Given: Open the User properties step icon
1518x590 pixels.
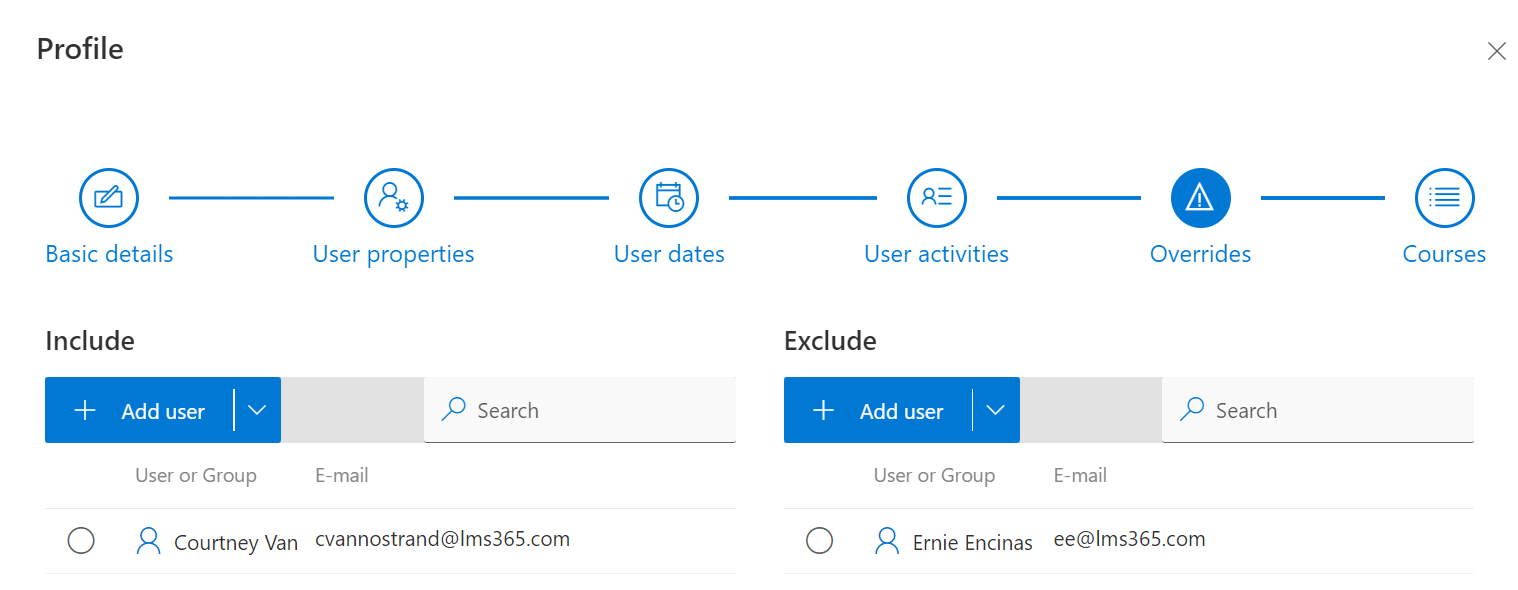Looking at the screenshot, I should [x=393, y=197].
